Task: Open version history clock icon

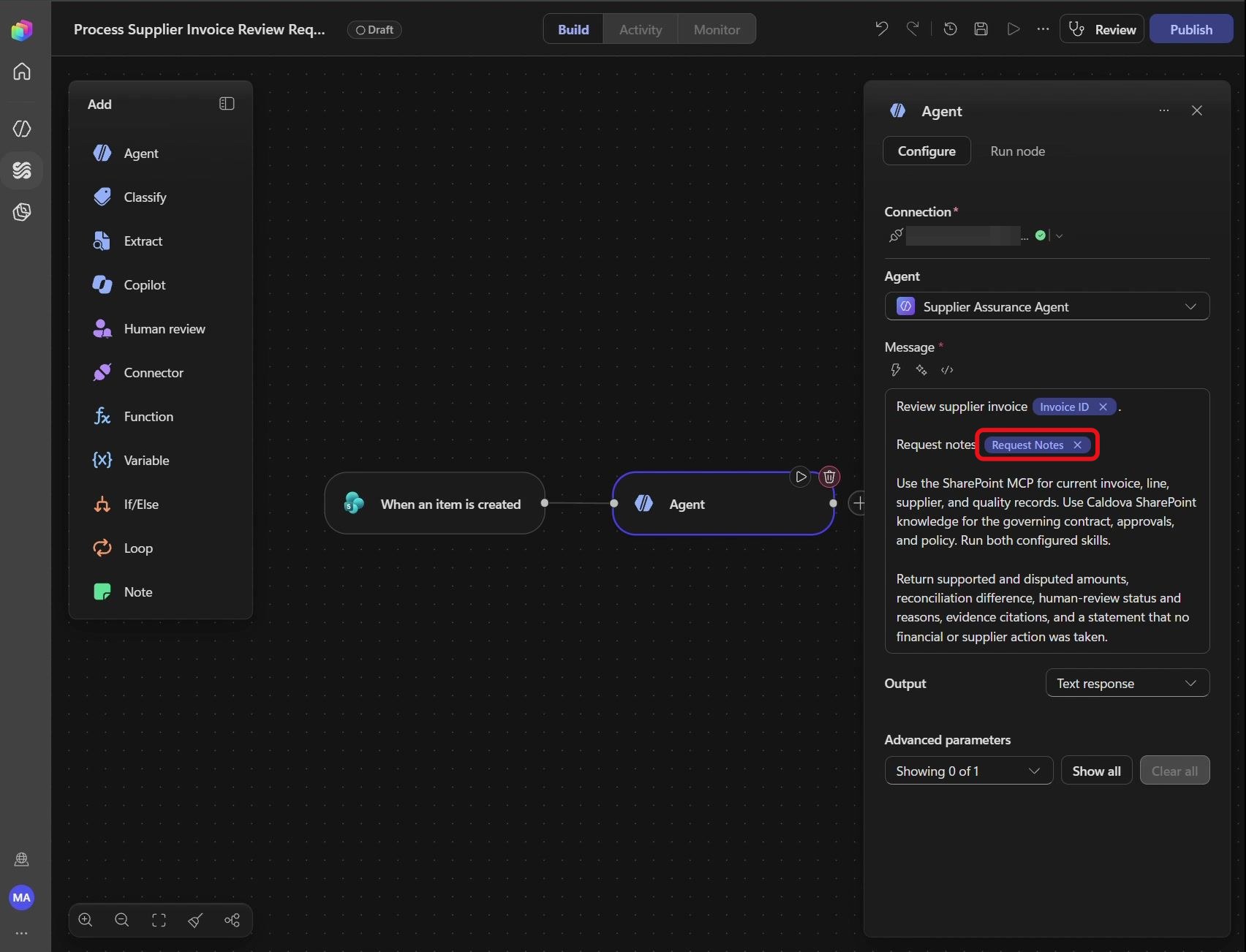Action: pyautogui.click(x=950, y=29)
